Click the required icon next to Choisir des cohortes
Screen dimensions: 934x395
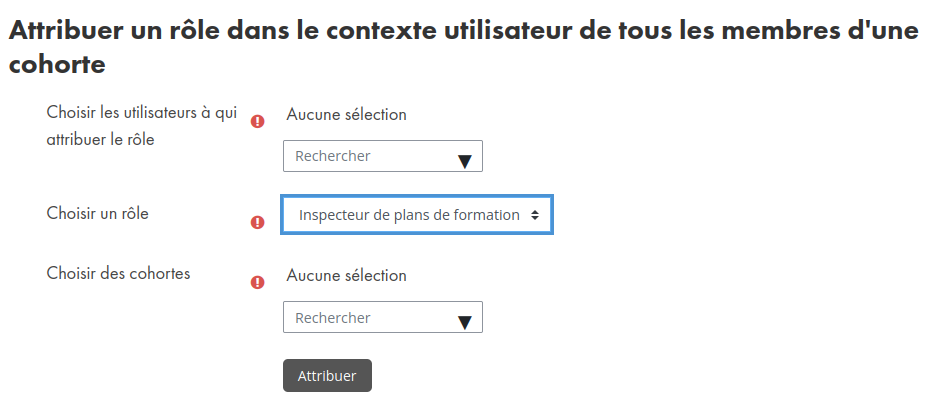257,282
